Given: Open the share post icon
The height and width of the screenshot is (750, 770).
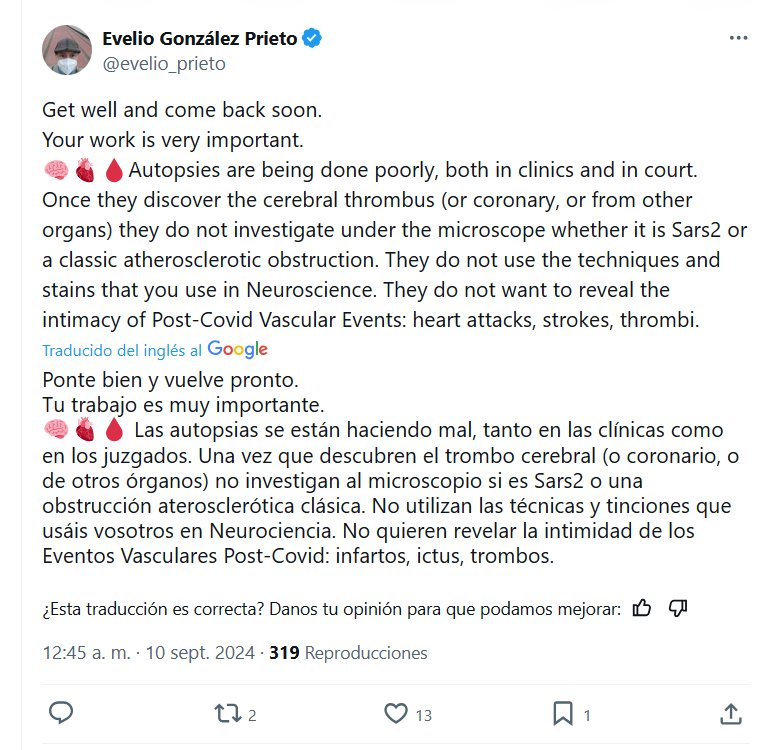Looking at the screenshot, I should coord(731,713).
